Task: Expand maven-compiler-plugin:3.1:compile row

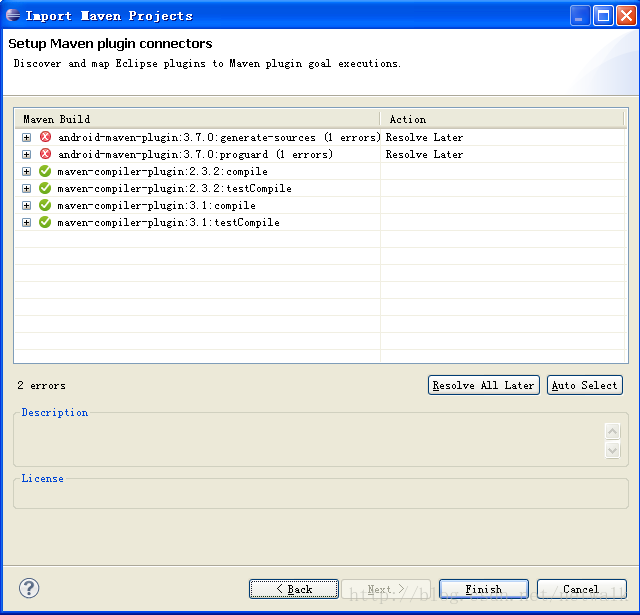Action: click(27, 206)
